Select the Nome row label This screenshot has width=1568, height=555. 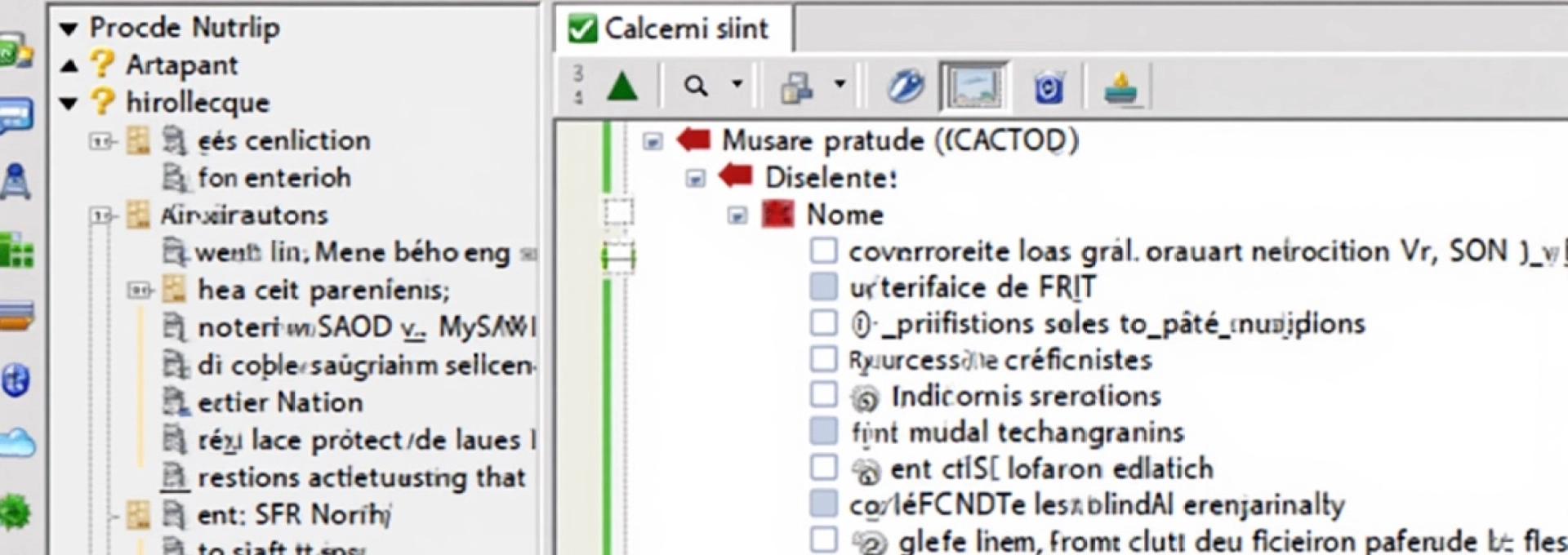pyautogui.click(x=845, y=215)
